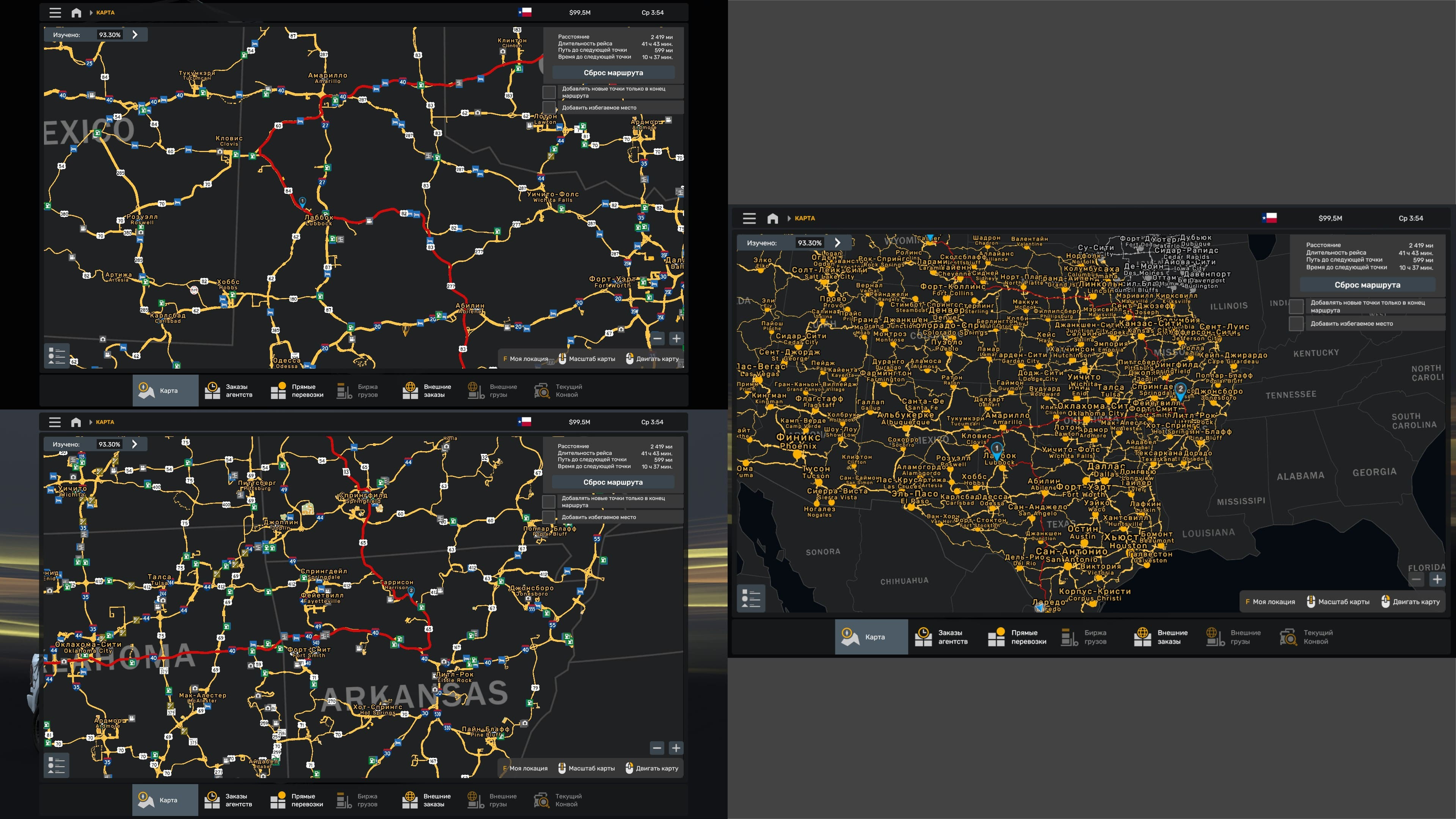The width and height of the screenshot is (1456, 819).
Task: Open the hamburger navigation menu
Action: pos(55,13)
